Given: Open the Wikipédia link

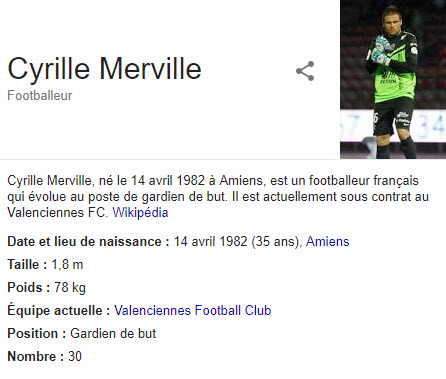Looking at the screenshot, I should tap(140, 212).
